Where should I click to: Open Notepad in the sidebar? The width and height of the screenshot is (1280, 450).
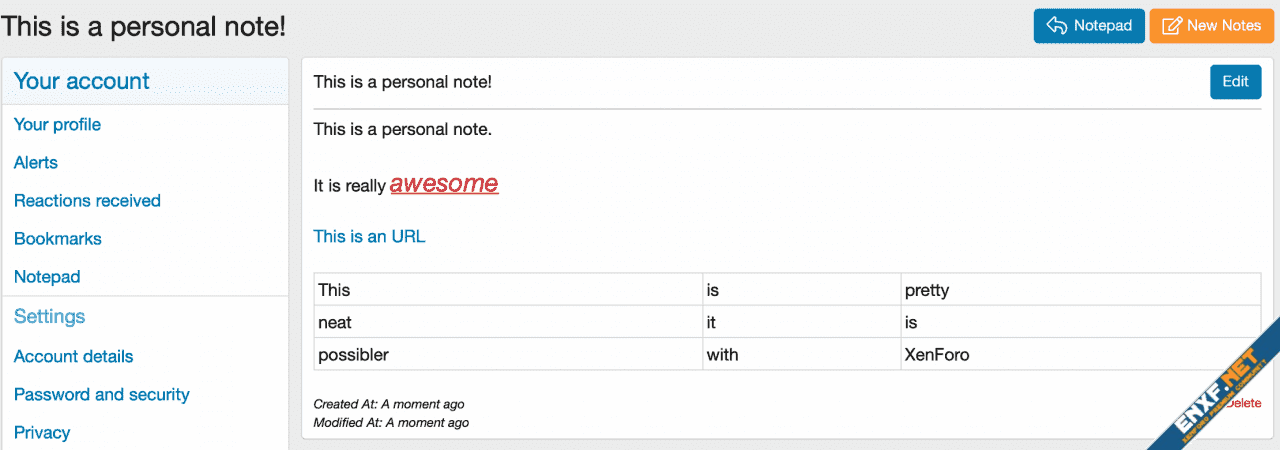47,277
